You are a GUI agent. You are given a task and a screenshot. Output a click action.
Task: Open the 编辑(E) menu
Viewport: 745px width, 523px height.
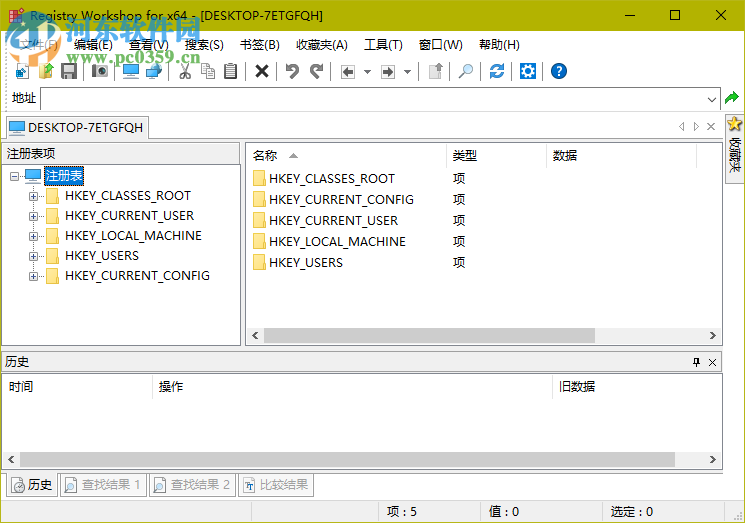(x=93, y=45)
